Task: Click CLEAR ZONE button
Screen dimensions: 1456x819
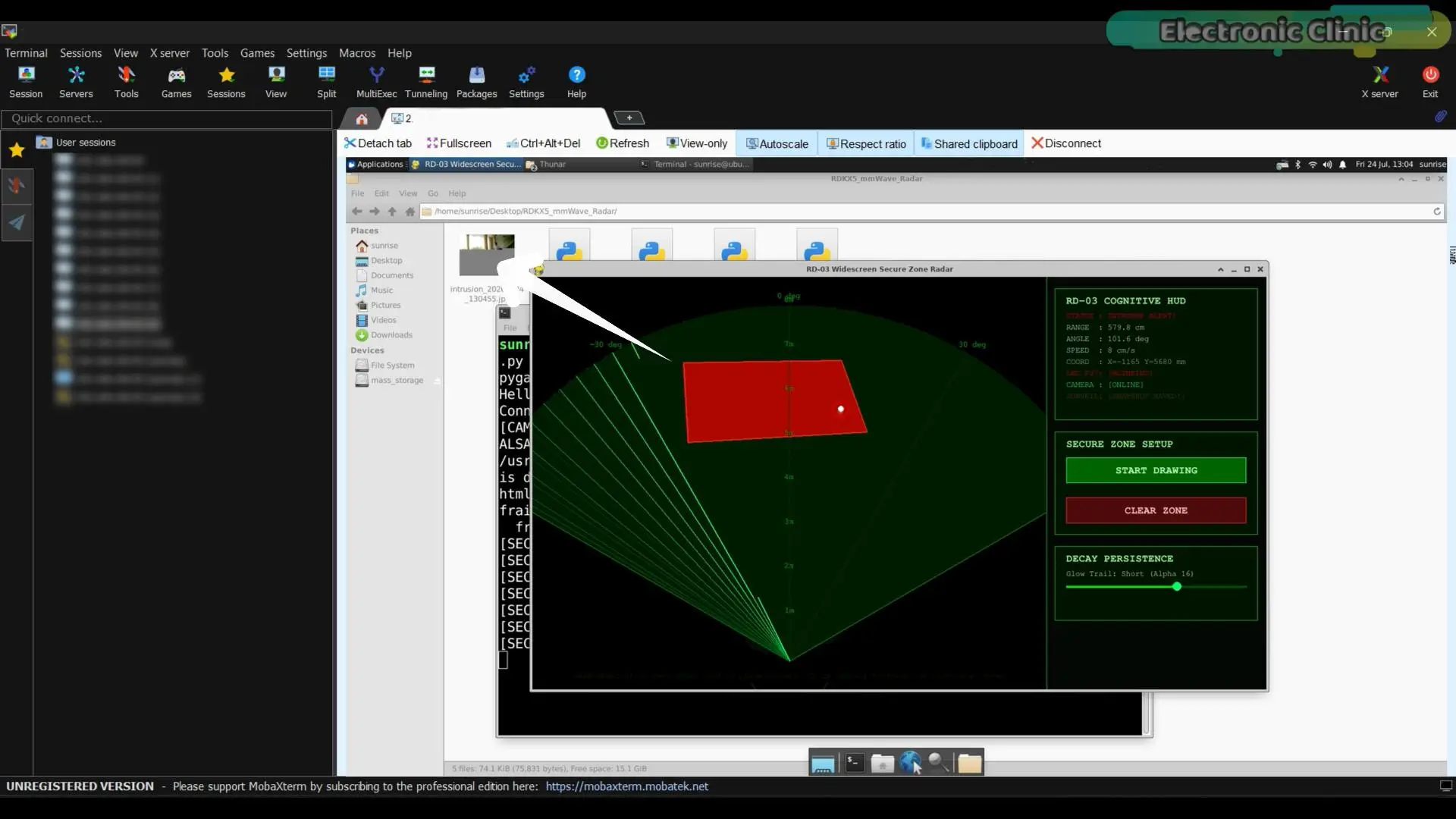Action: pyautogui.click(x=1156, y=510)
